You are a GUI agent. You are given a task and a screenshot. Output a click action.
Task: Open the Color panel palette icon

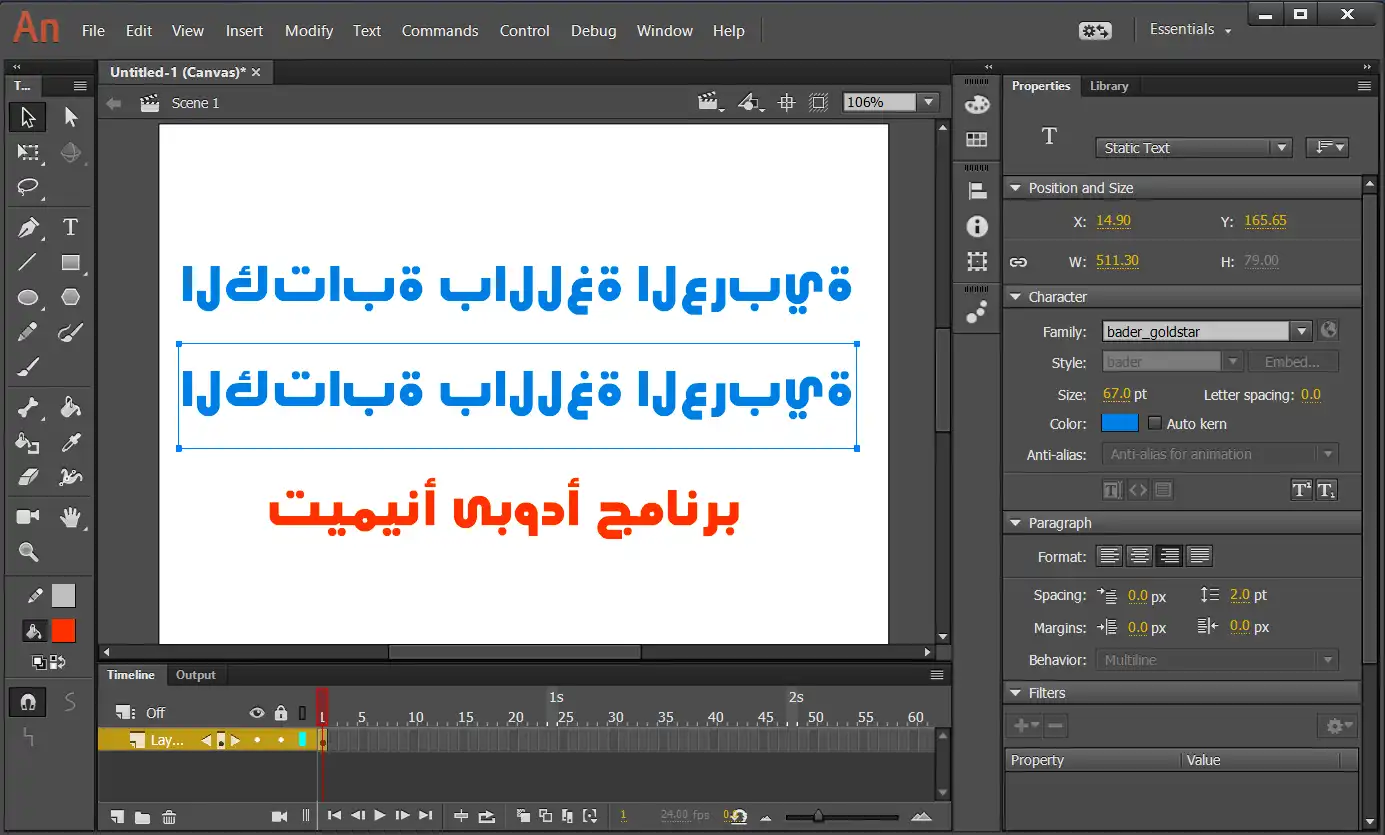pos(977,104)
